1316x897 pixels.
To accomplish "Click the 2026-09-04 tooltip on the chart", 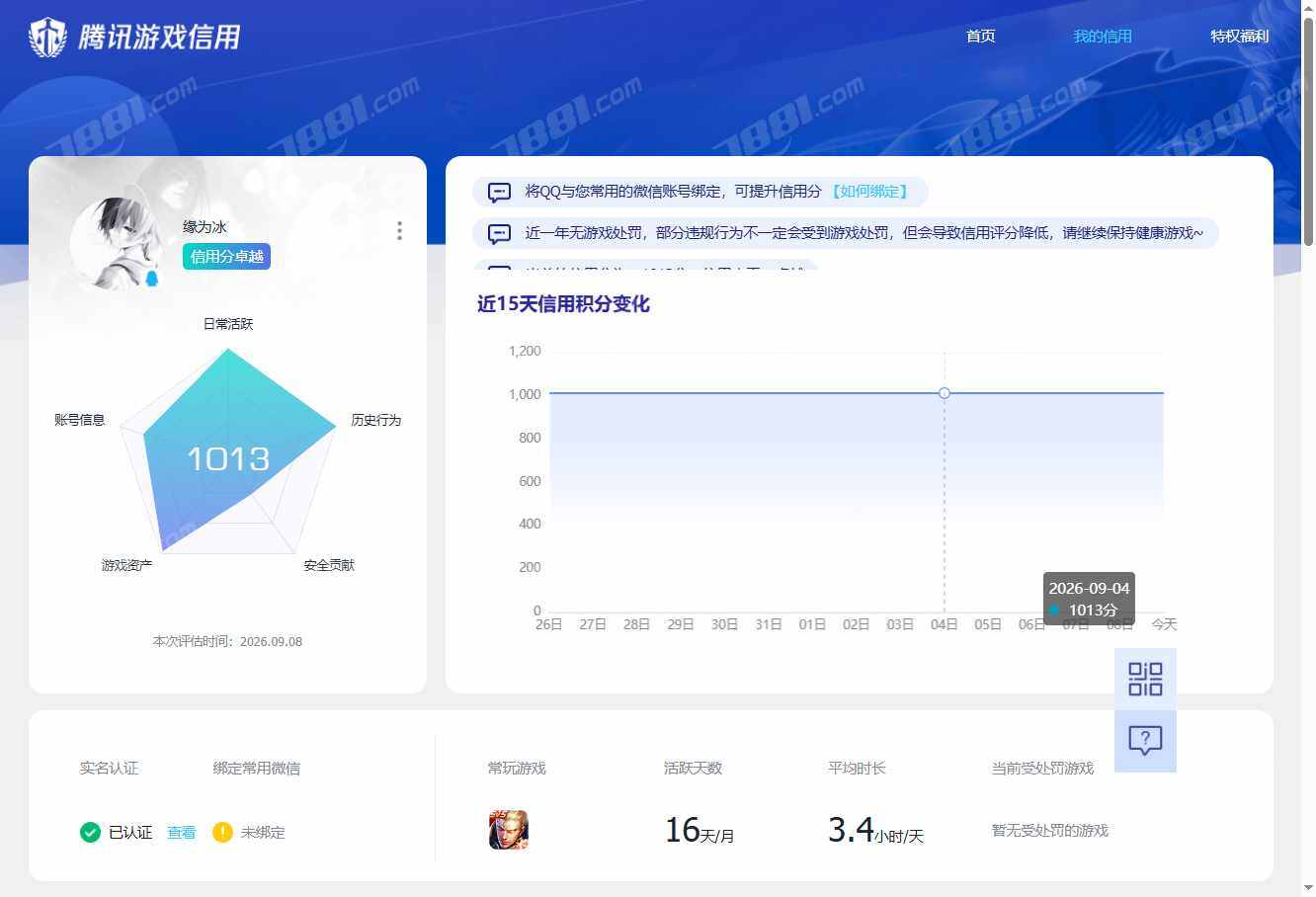I will [1089, 599].
